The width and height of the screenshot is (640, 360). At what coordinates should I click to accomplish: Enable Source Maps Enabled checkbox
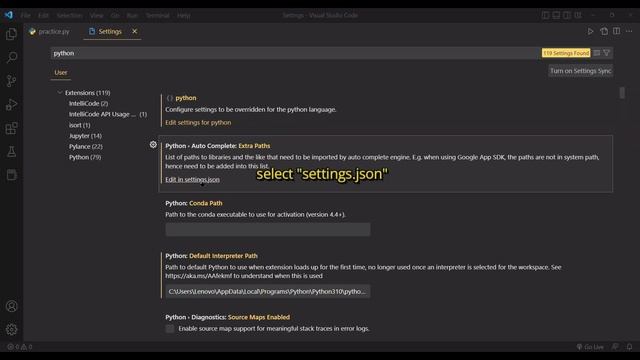point(170,329)
